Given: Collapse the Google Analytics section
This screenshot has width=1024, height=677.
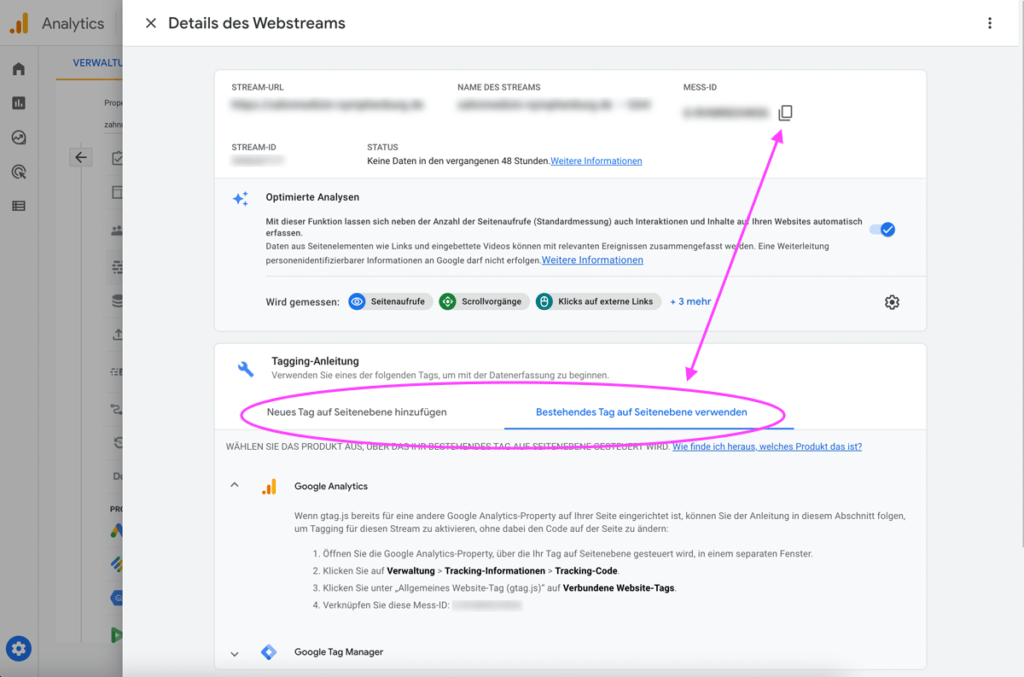Looking at the screenshot, I should [x=235, y=486].
